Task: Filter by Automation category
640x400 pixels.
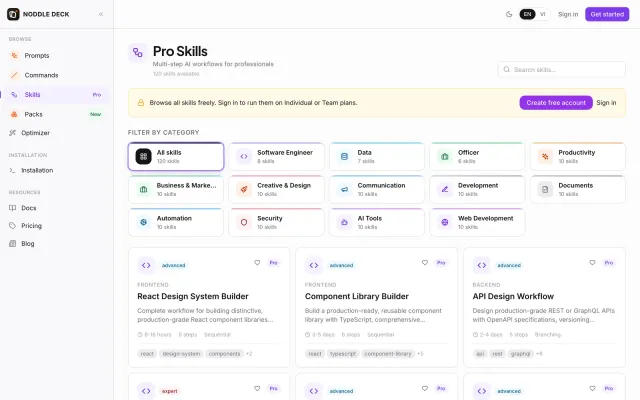Action: click(176, 222)
